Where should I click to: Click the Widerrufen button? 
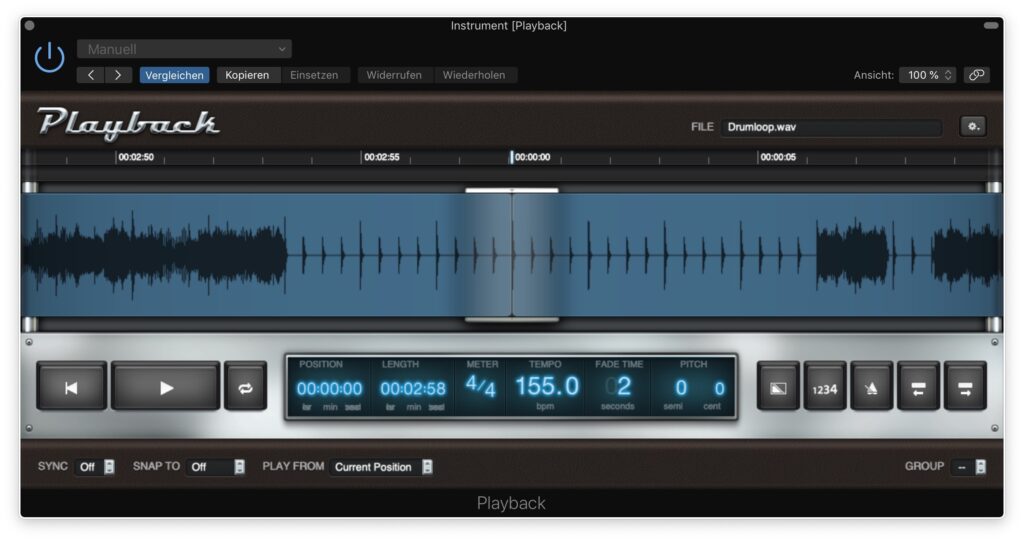click(394, 75)
